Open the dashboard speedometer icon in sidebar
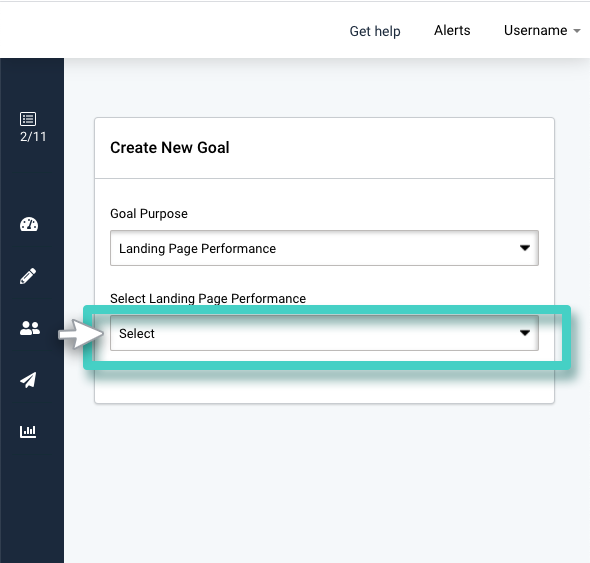 pyautogui.click(x=29, y=224)
